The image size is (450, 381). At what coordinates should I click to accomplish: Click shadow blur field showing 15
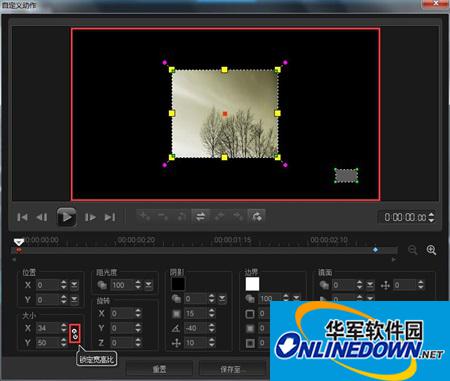196,314
